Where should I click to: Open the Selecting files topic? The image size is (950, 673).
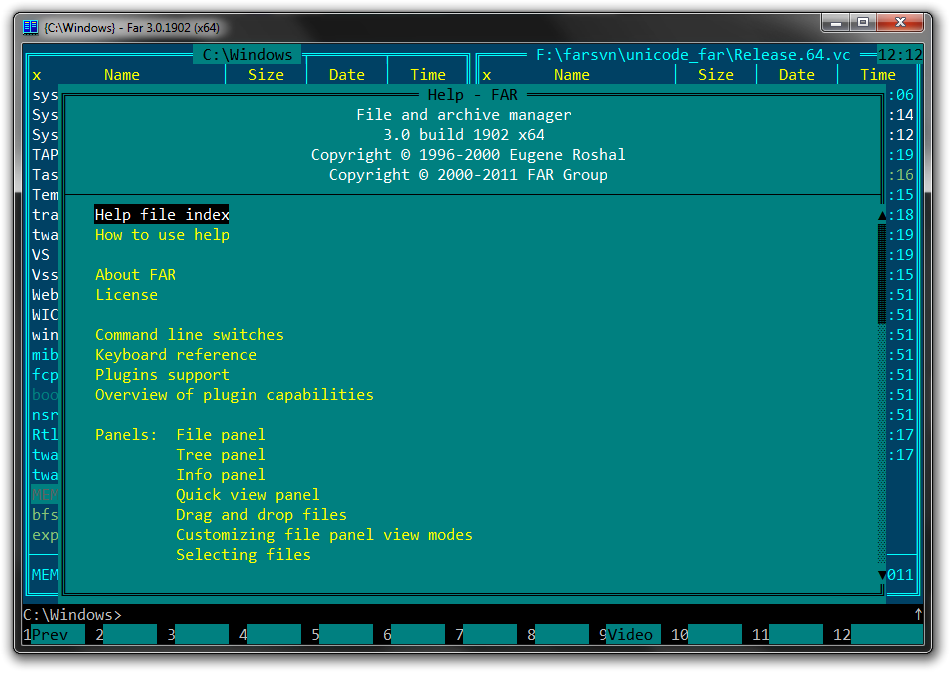[x=243, y=554]
